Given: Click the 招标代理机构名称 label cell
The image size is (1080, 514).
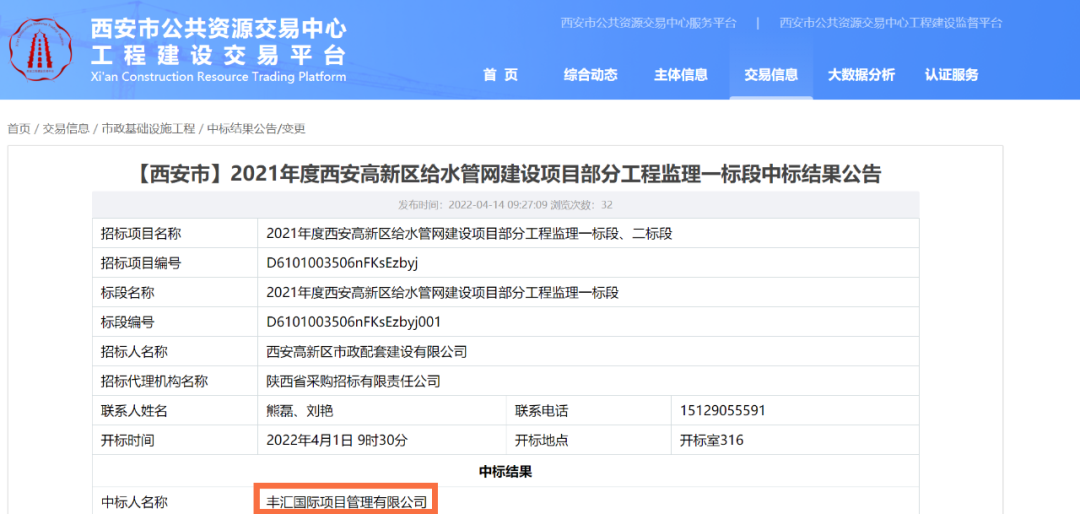Looking at the screenshot, I should click(175, 381).
